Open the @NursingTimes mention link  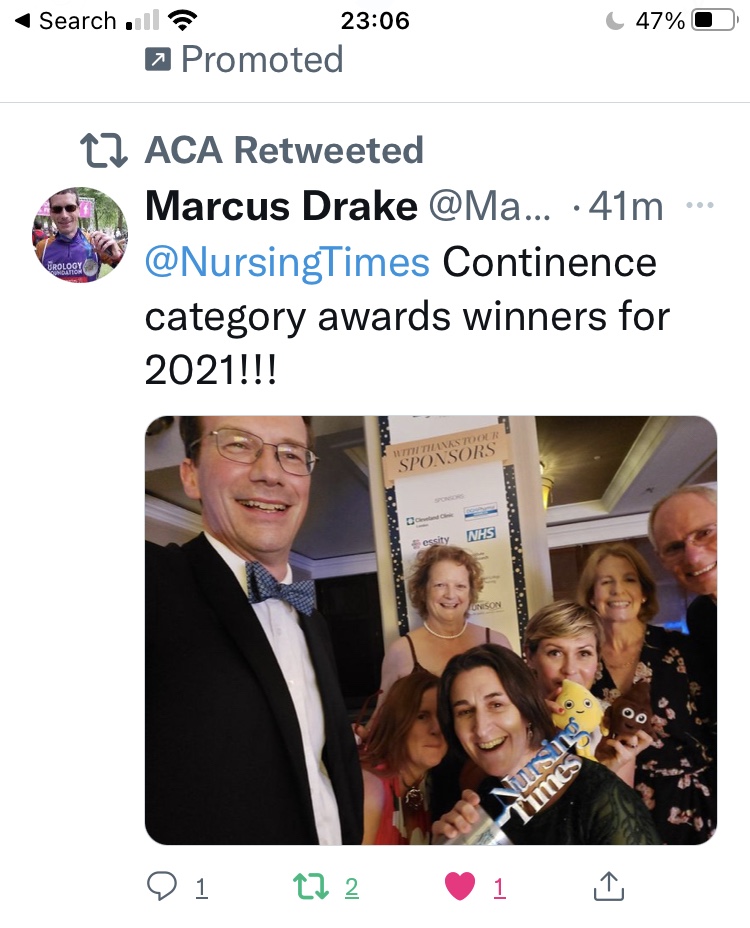(x=288, y=262)
